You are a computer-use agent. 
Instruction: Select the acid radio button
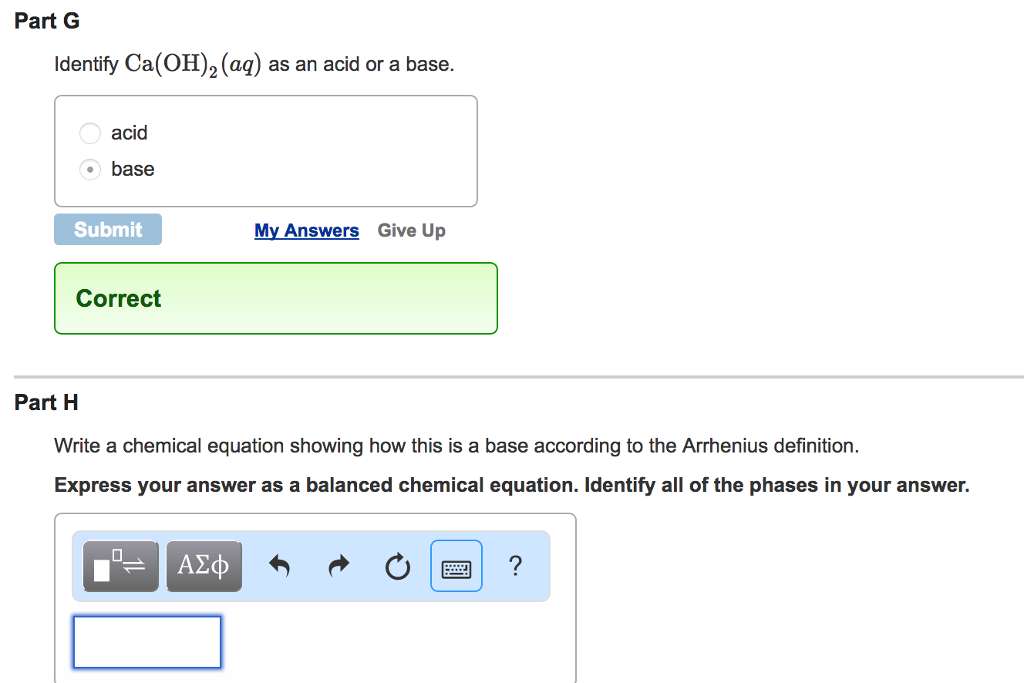click(x=89, y=133)
